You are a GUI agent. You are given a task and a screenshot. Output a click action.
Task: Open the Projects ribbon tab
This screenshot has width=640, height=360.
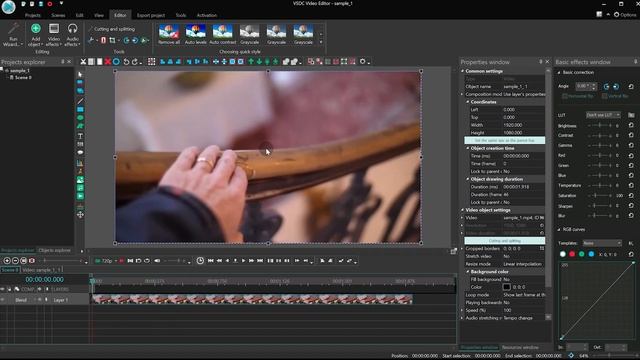(x=33, y=15)
